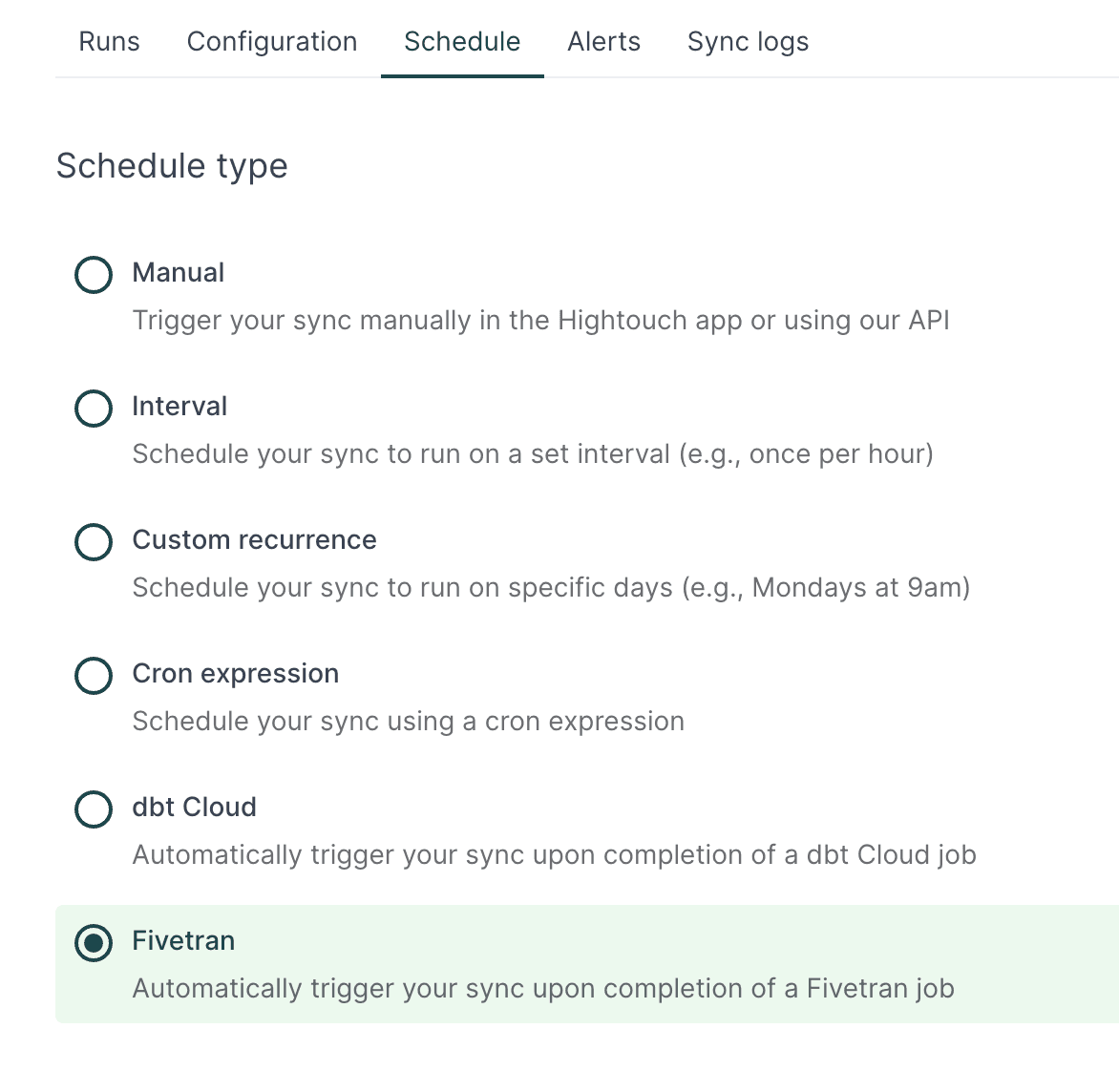Click the "Manual" option label text
The width and height of the screenshot is (1119, 1092).
(x=179, y=273)
